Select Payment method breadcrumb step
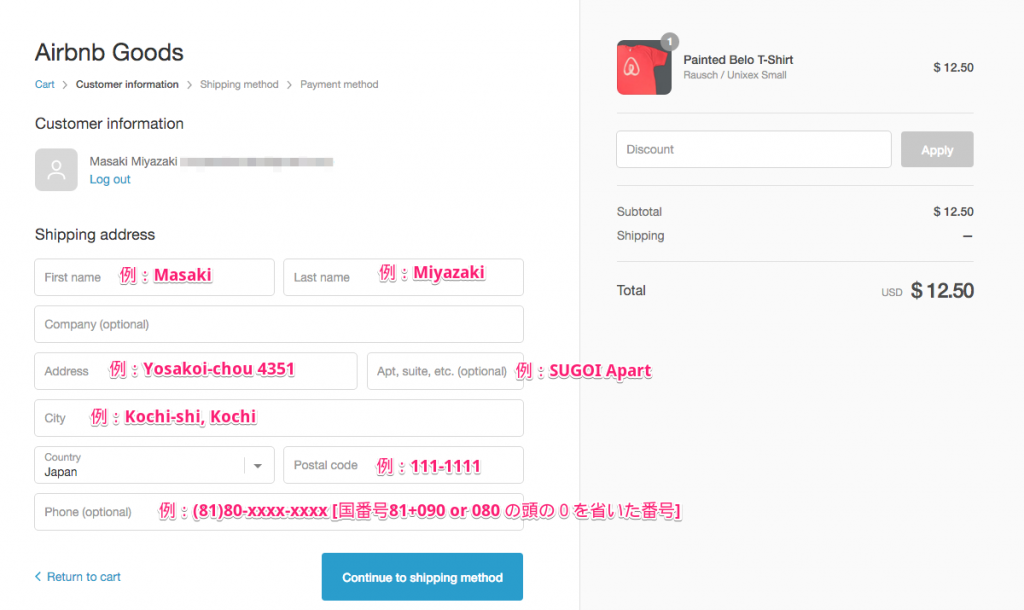Screen dimensions: 1024x610 (339, 84)
